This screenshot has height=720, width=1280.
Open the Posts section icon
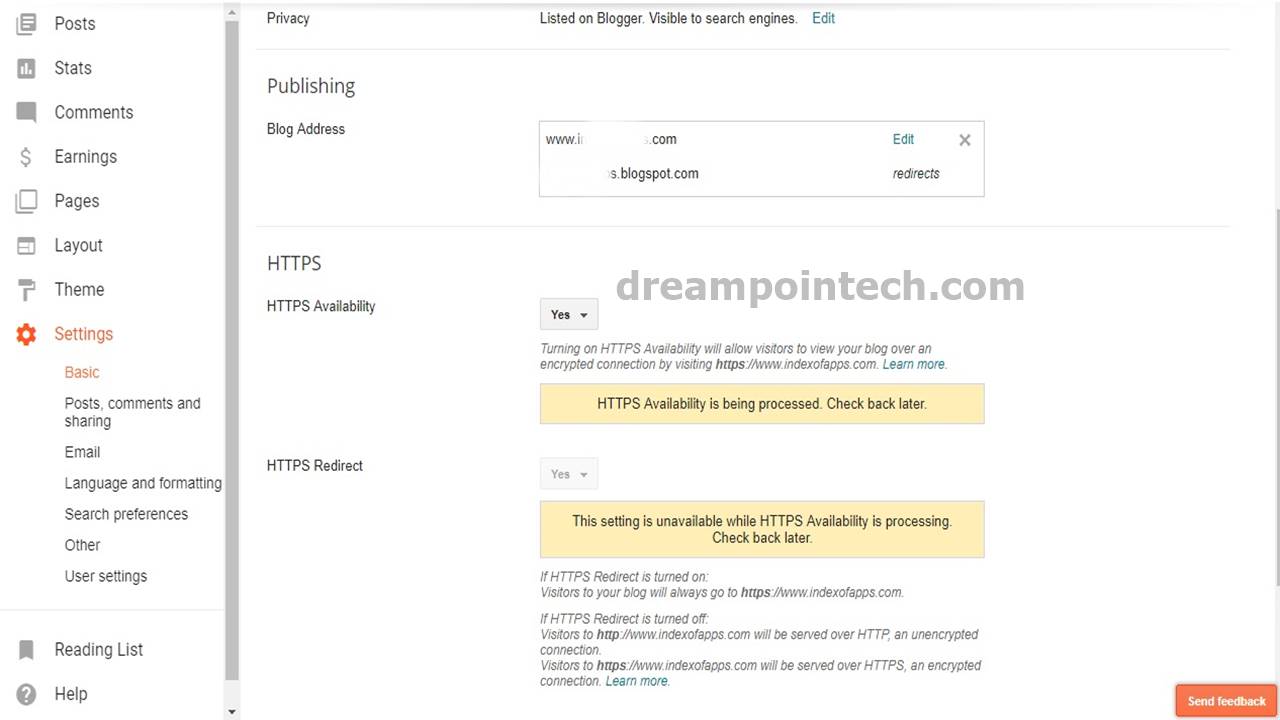25,23
